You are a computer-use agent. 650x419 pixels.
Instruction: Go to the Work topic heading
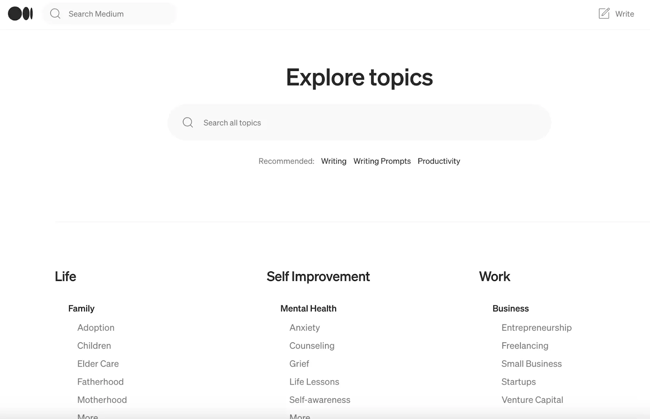click(x=494, y=276)
